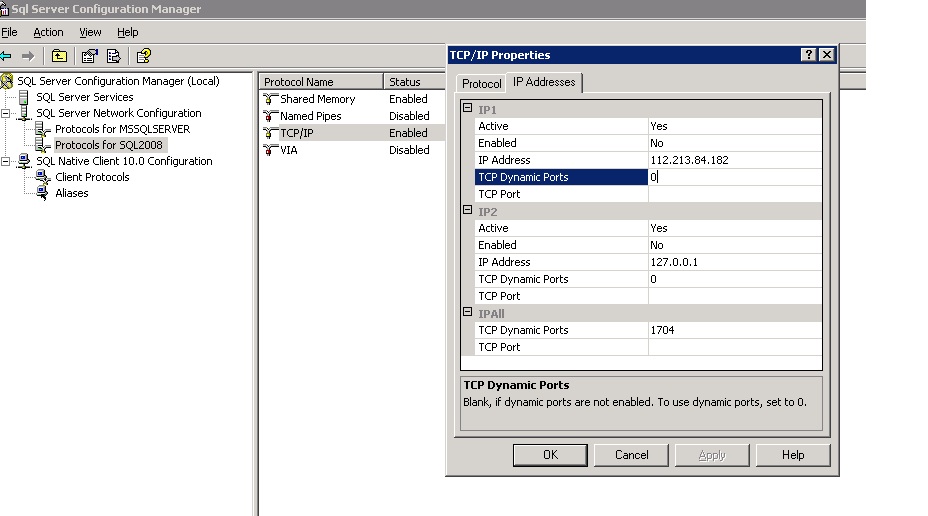
Task: Select the IPAll TCP Port property label
Action: (499, 347)
